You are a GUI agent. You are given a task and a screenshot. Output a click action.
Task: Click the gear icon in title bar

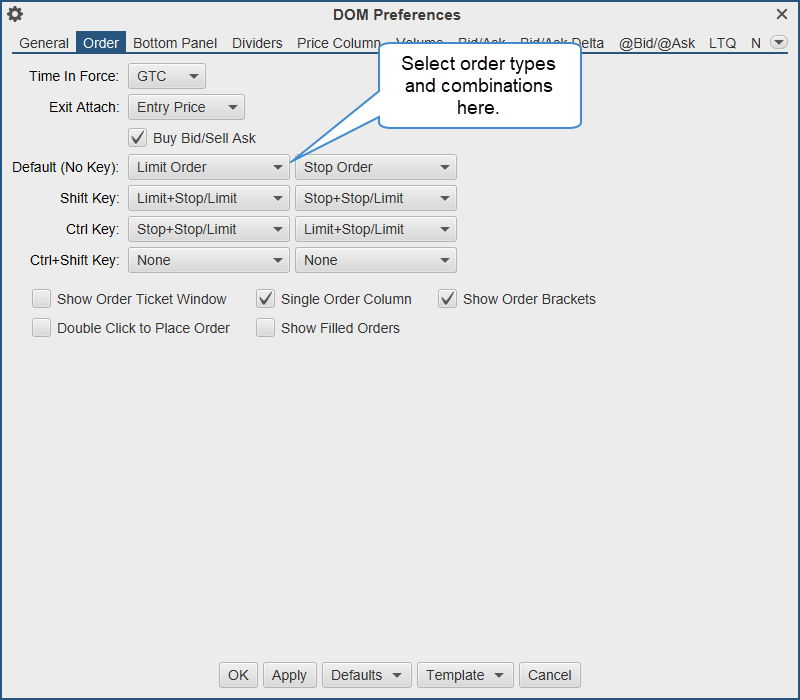click(x=15, y=14)
